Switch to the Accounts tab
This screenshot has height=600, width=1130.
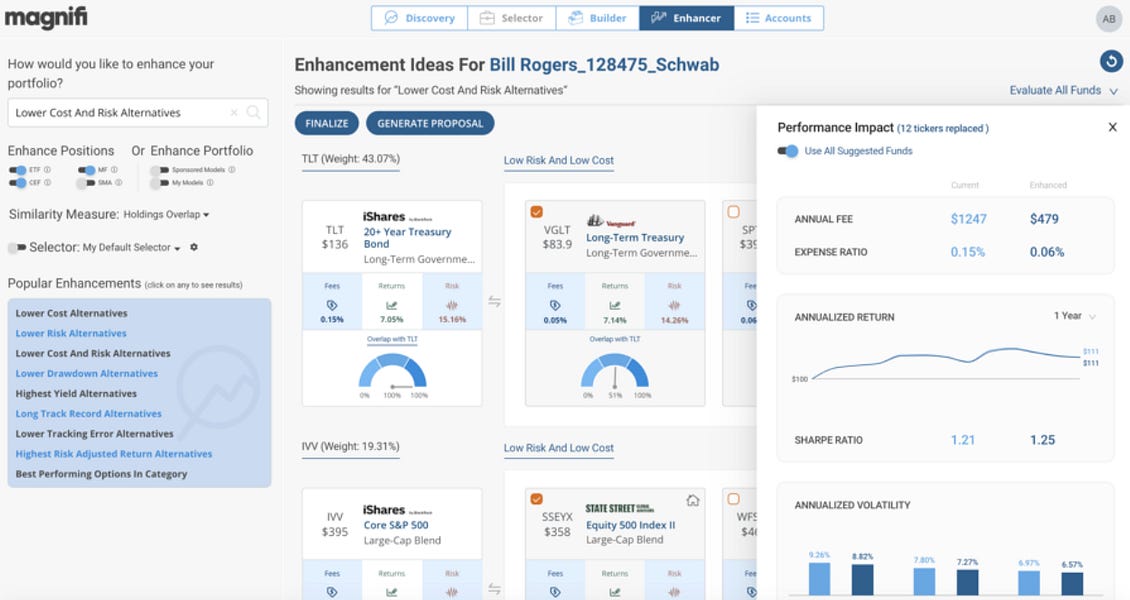[779, 17]
